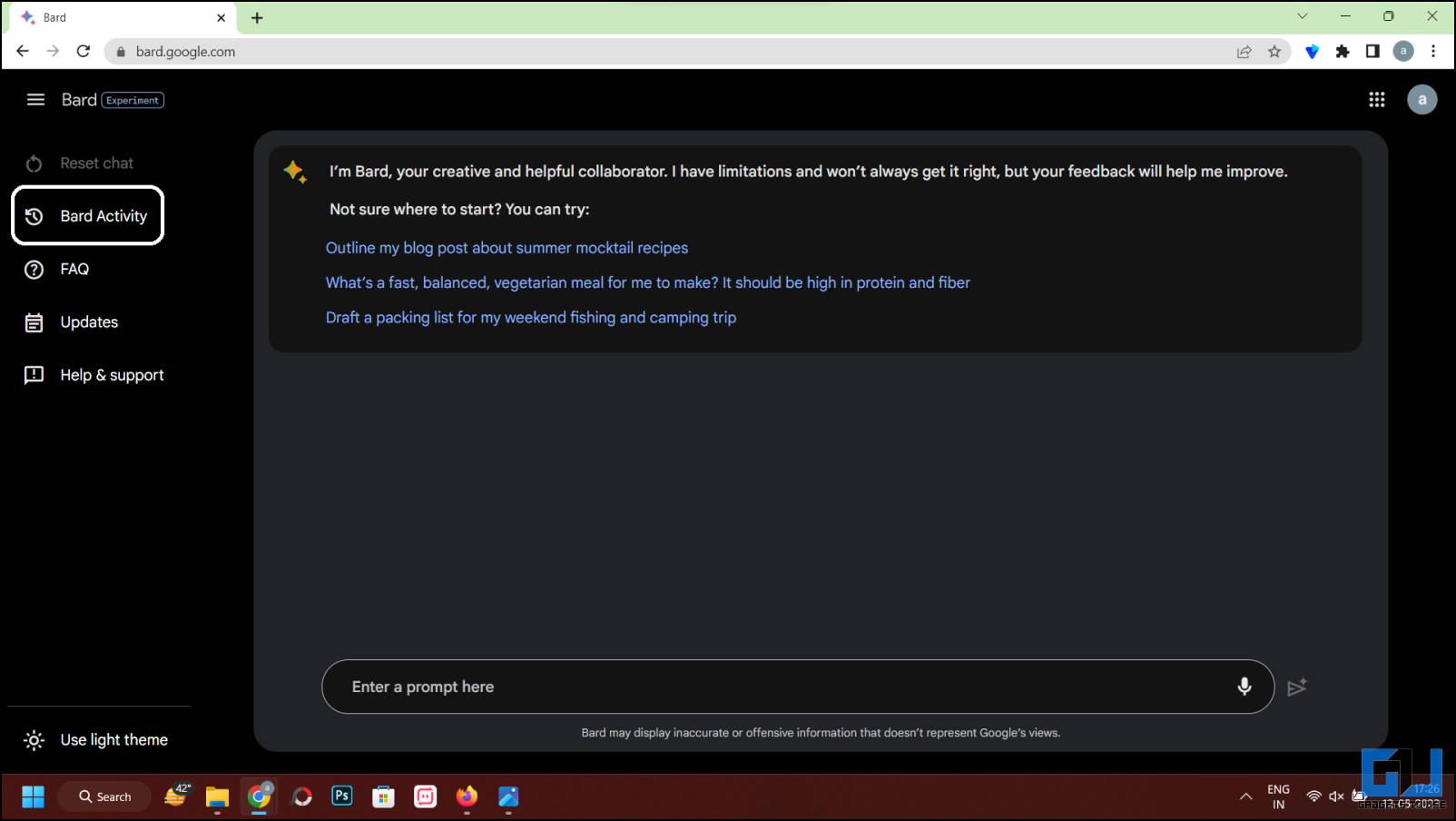
Task: Click the microphone voice input icon
Action: coord(1244,687)
